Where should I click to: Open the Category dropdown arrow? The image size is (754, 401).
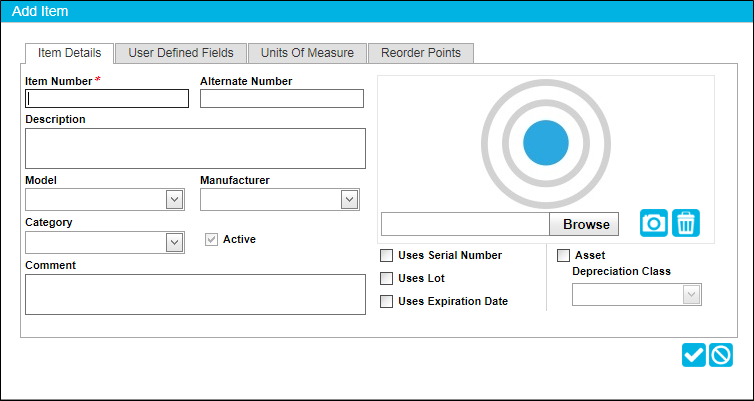tap(175, 242)
